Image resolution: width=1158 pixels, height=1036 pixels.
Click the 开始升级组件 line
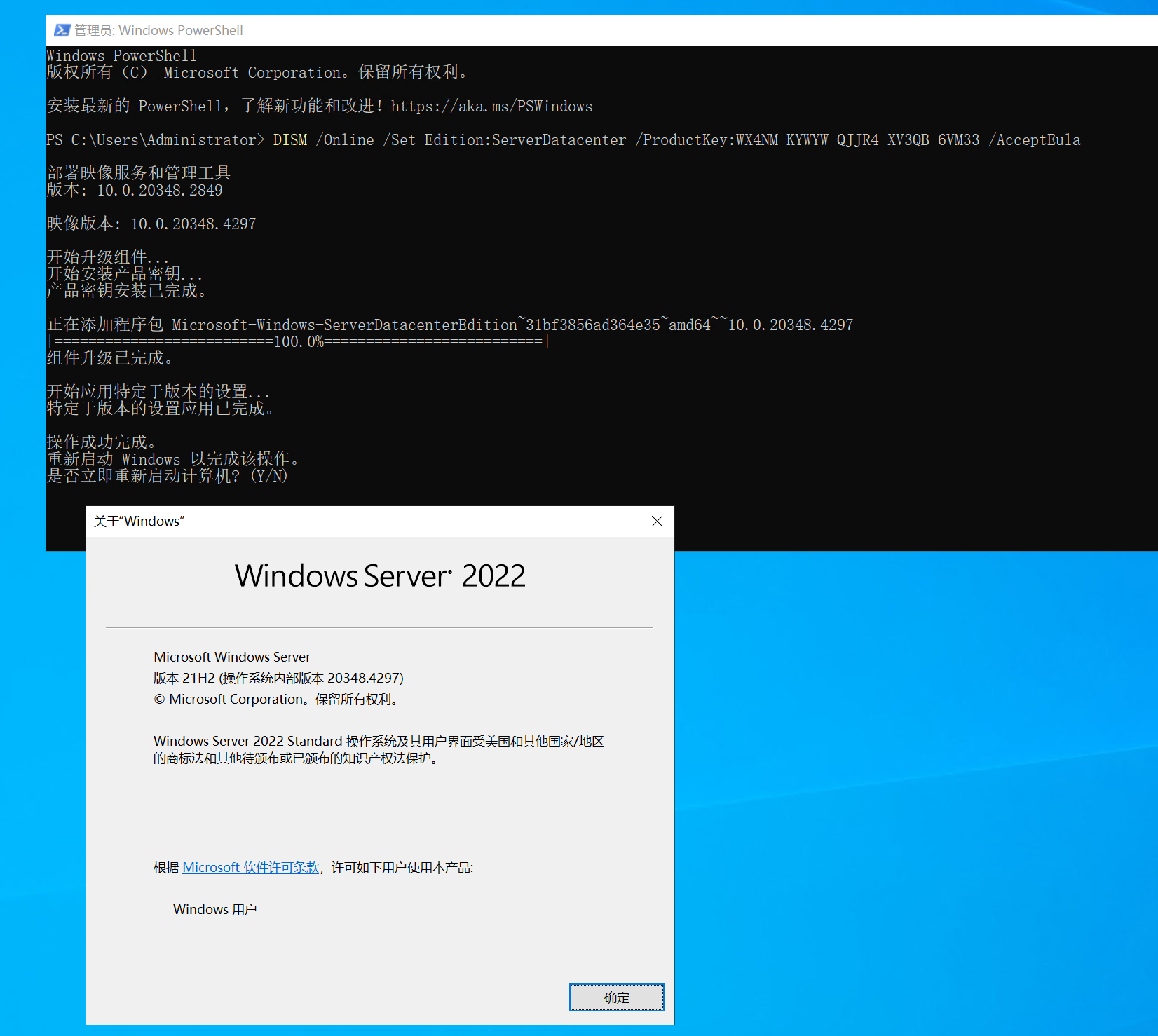108,257
